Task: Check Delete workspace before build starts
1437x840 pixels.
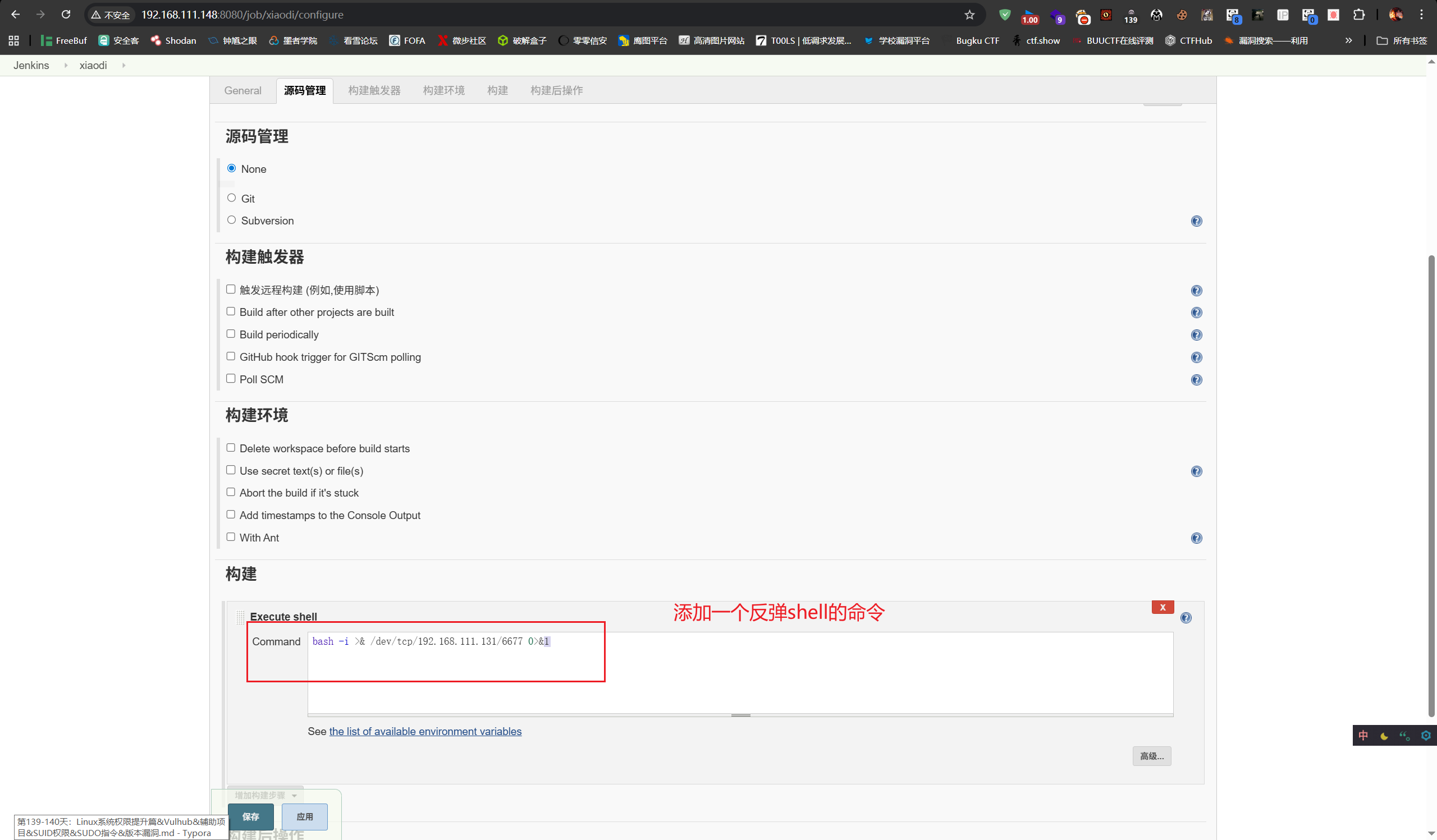Action: click(231, 448)
